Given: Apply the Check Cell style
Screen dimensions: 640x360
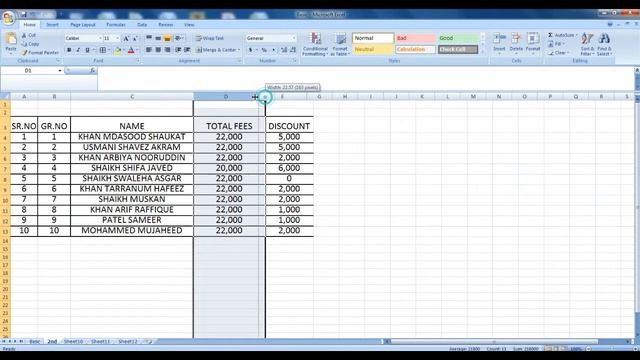Looking at the screenshot, I should coord(458,49).
